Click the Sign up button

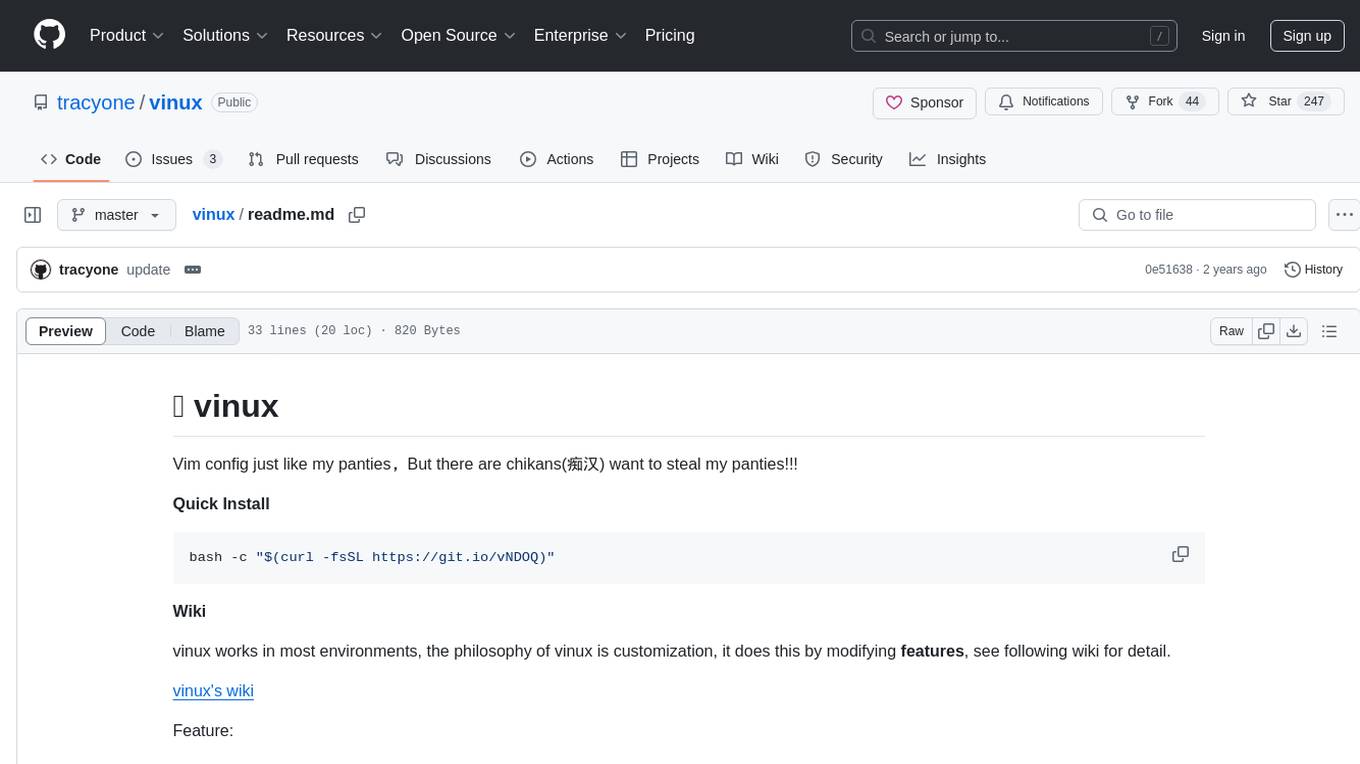click(1307, 36)
